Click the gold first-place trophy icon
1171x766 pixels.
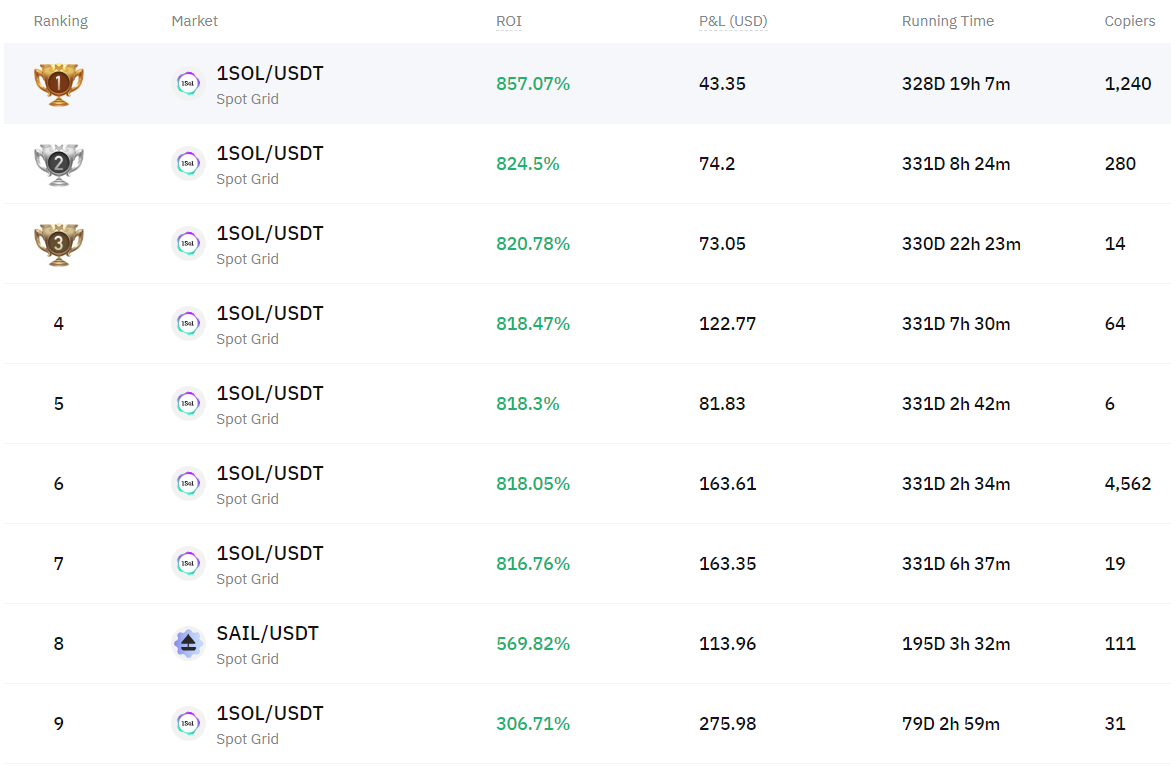point(59,84)
